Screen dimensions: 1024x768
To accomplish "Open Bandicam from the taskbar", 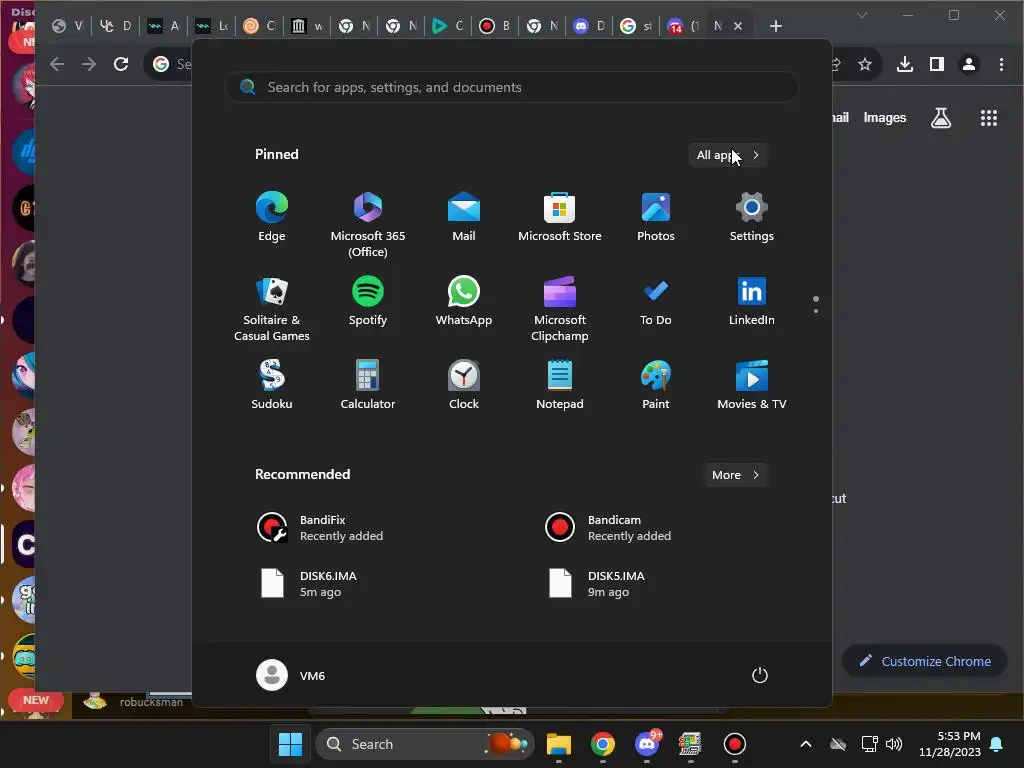I will click(x=735, y=744).
